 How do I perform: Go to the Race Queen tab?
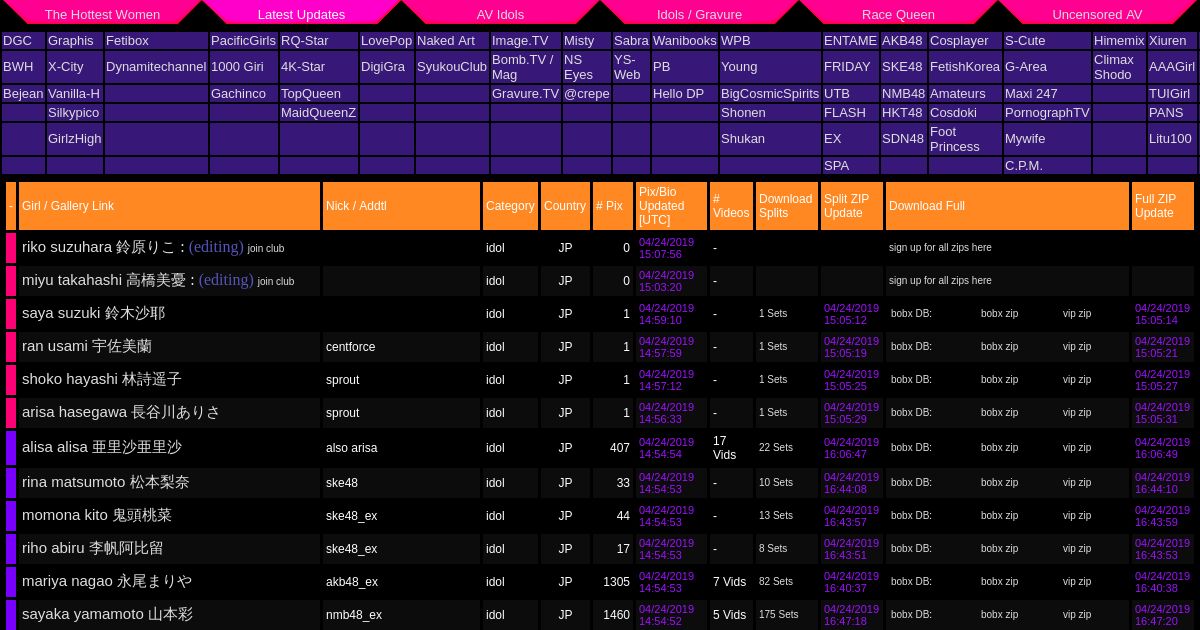[898, 14]
